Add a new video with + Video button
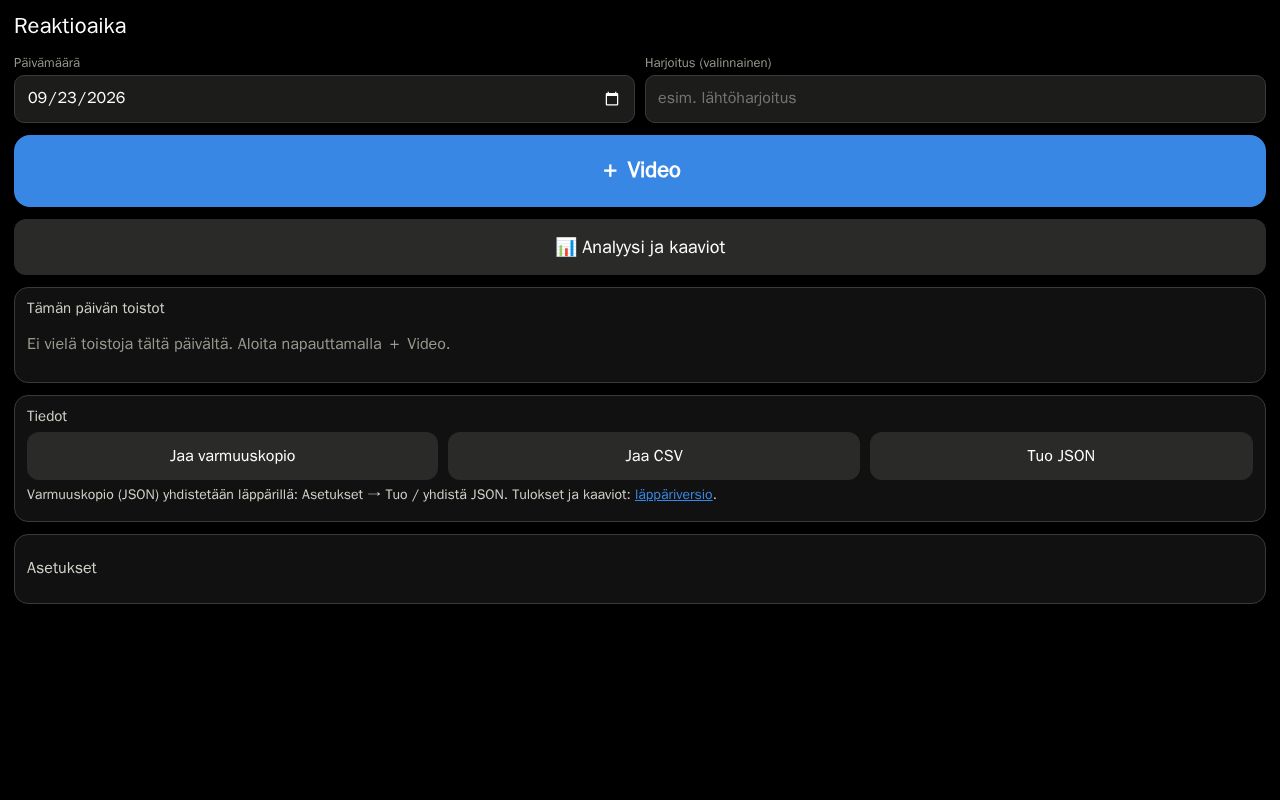The height and width of the screenshot is (800, 1280). (x=640, y=171)
